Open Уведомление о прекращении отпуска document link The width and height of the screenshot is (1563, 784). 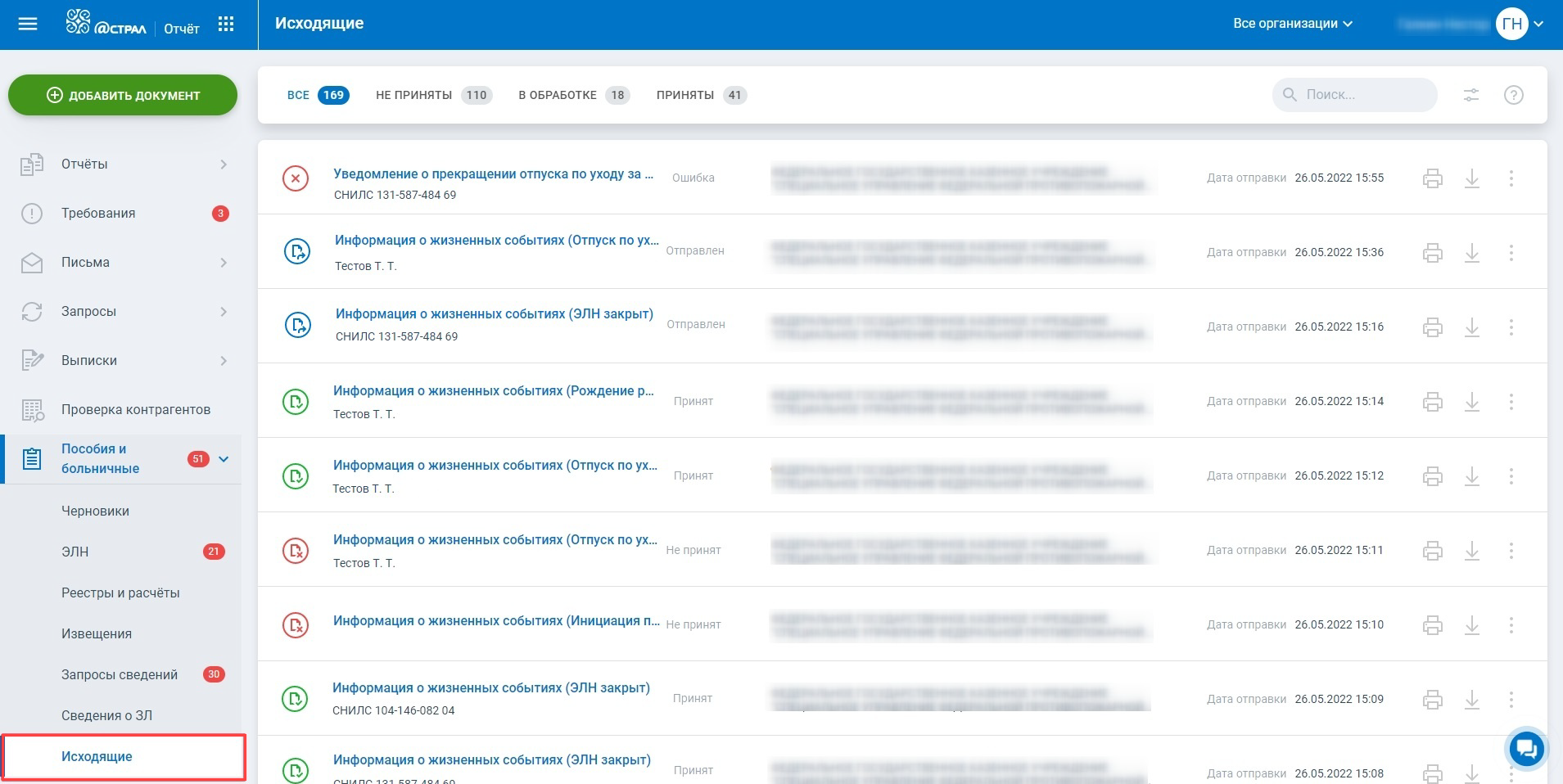(x=493, y=173)
